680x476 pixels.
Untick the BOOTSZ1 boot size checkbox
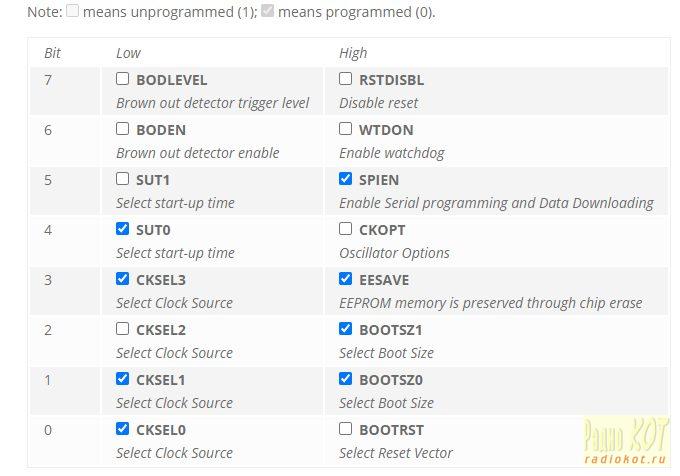tap(345, 329)
